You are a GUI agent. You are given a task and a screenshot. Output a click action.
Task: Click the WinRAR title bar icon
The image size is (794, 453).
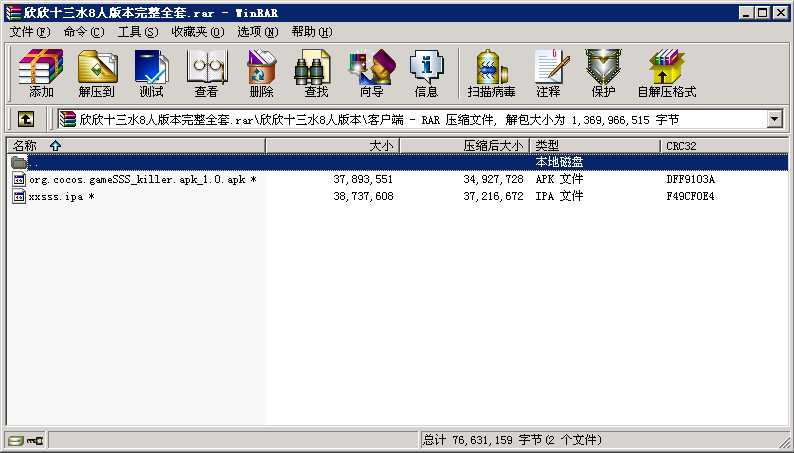pos(14,13)
